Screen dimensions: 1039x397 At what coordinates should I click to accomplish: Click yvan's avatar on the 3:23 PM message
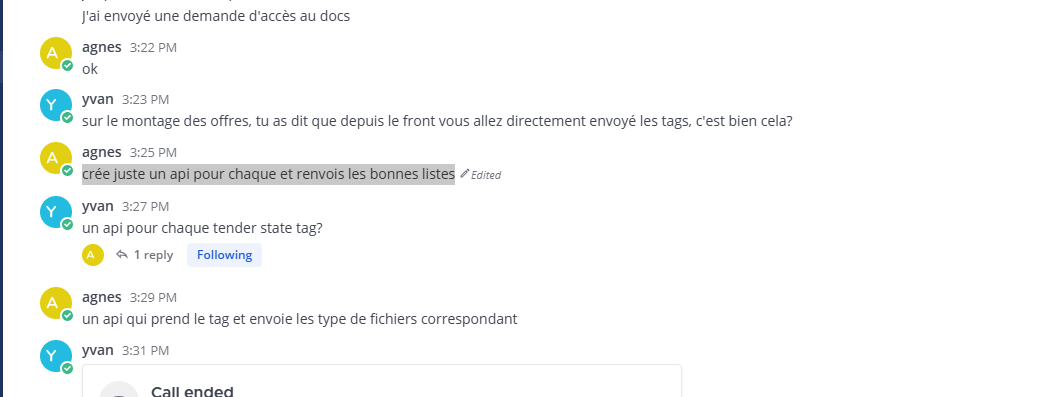56,105
